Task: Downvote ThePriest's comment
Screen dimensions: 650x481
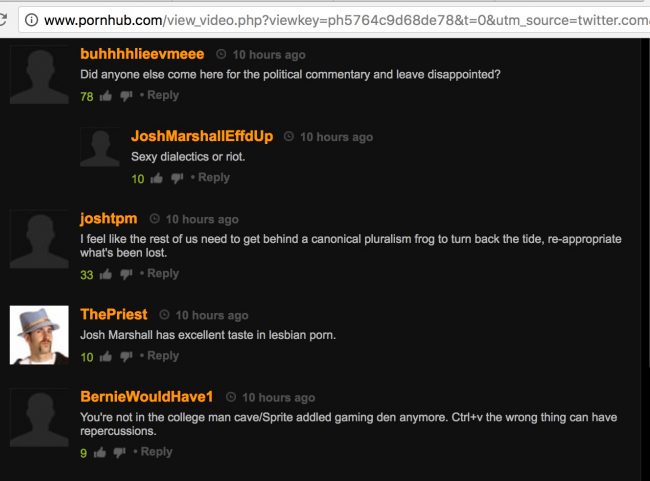Action: tap(126, 356)
